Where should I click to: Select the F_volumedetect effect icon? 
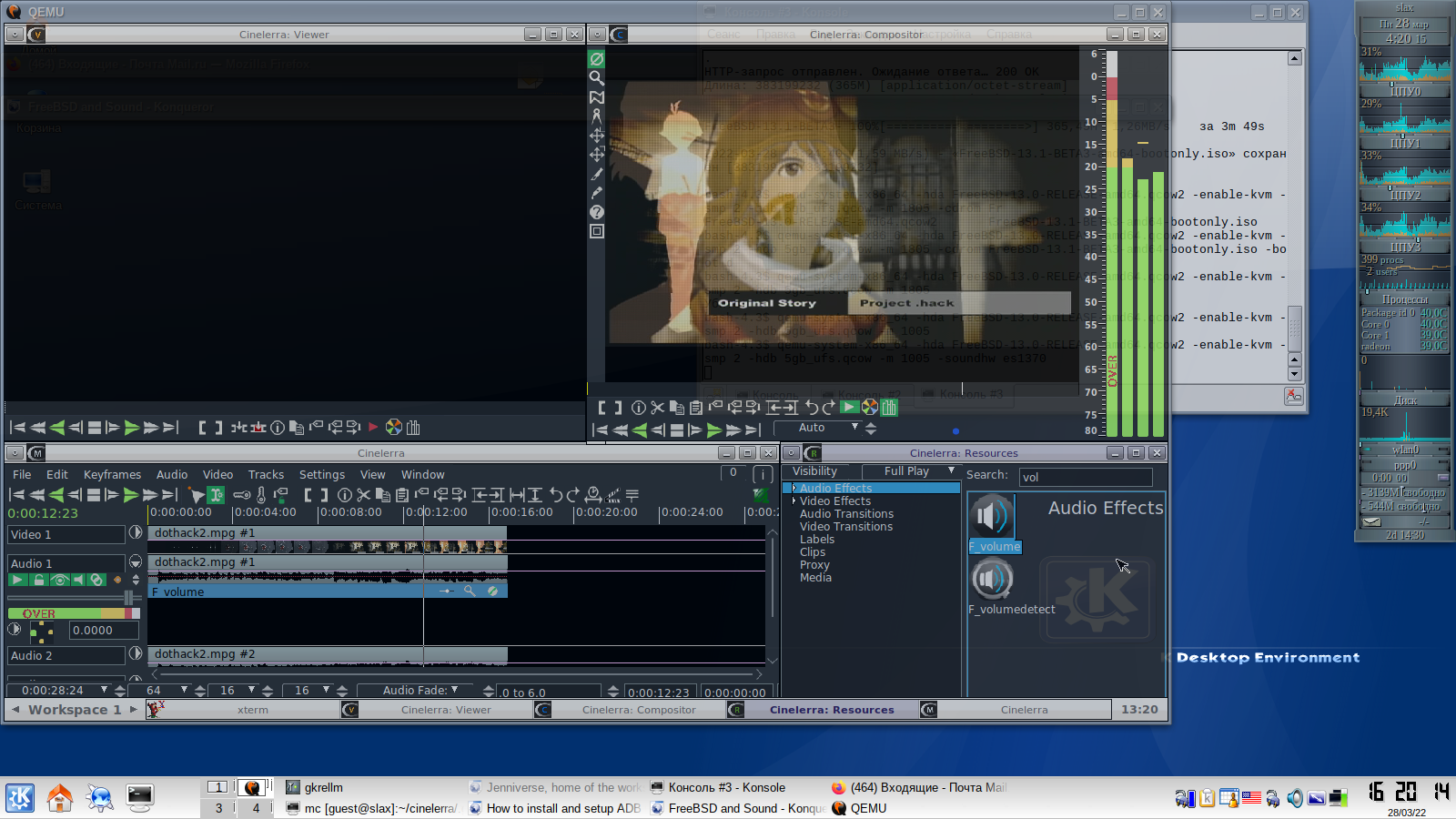(992, 579)
